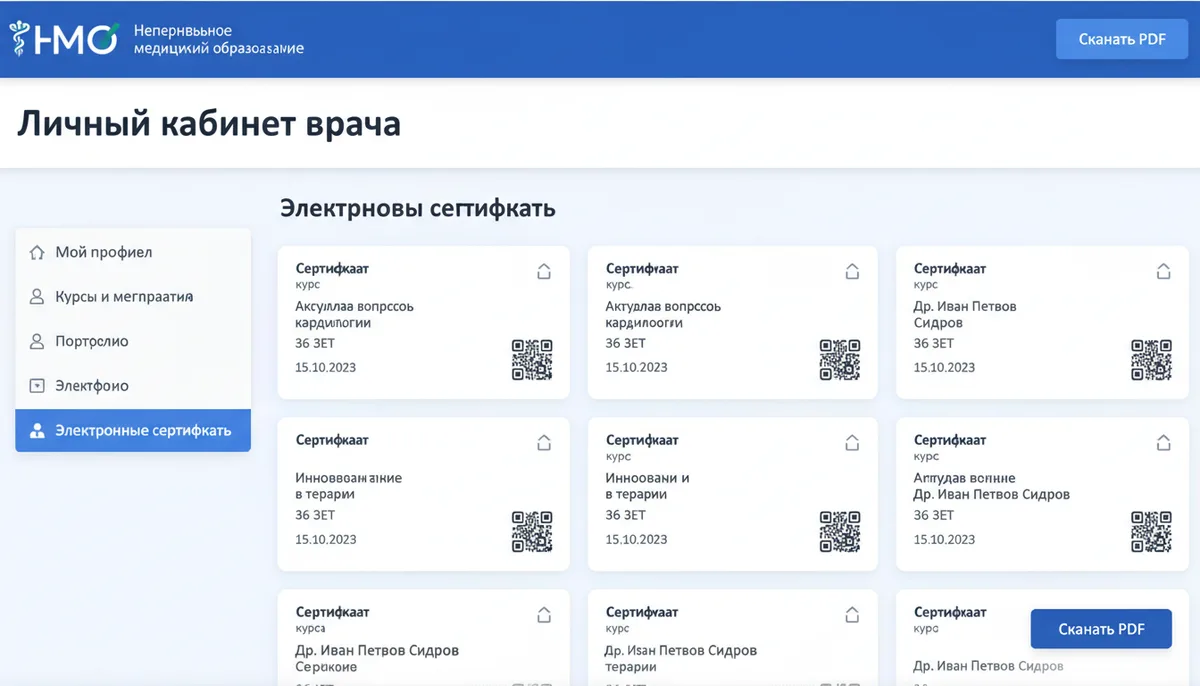Click the Аксуллаа вопрссоь кардилогии course title
Screen dimensions: 1200x686
(x=354, y=315)
